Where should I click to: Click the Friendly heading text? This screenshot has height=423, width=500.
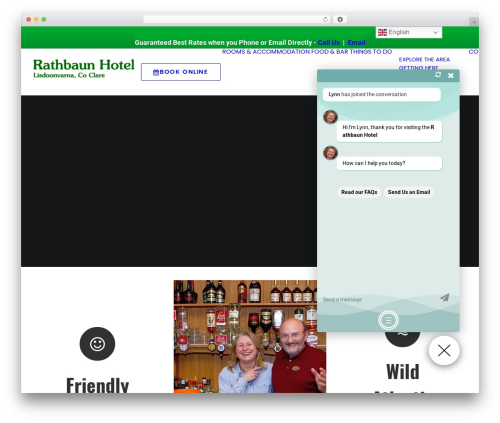[97, 385]
